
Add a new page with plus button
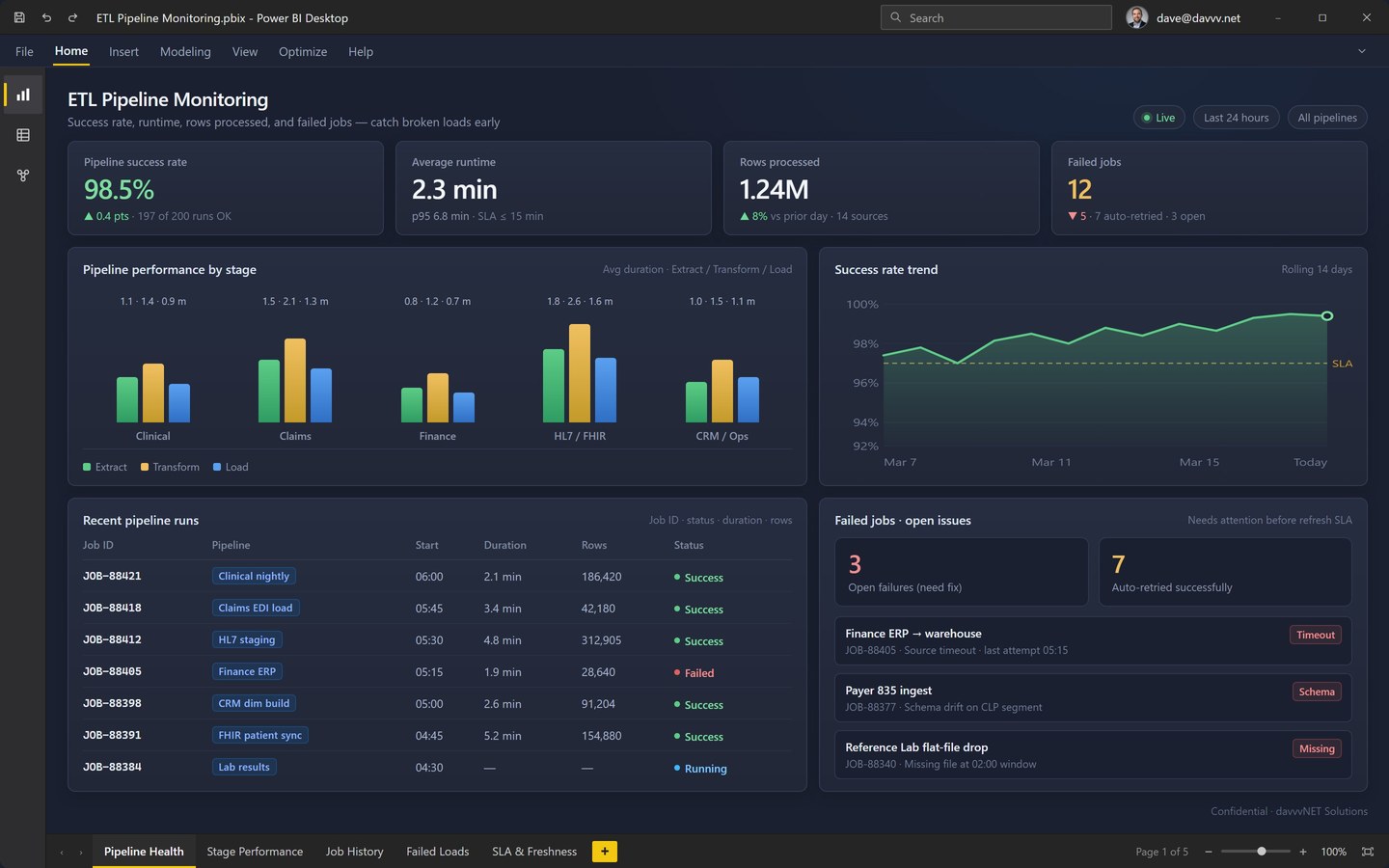point(605,852)
